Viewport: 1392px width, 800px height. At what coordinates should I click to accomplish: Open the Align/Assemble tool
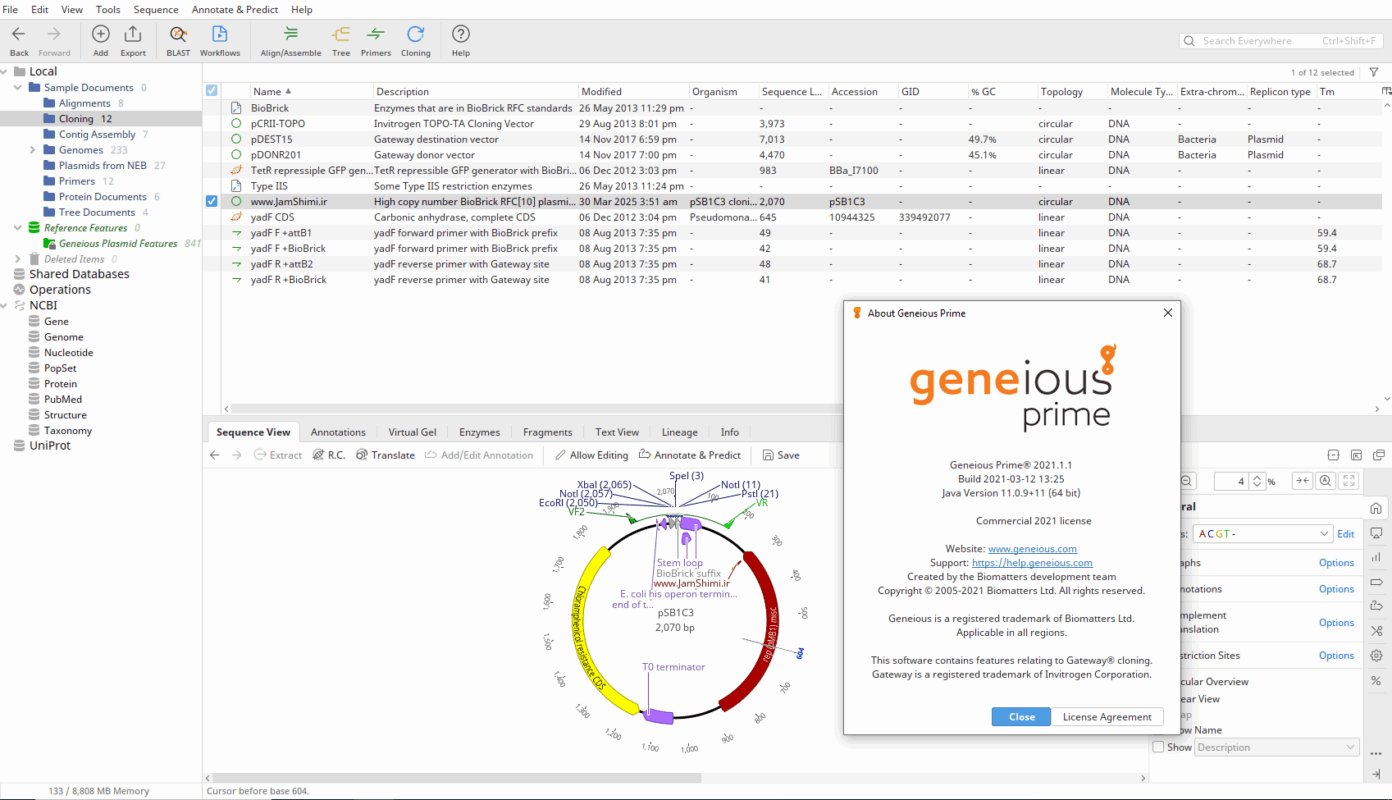tap(290, 41)
